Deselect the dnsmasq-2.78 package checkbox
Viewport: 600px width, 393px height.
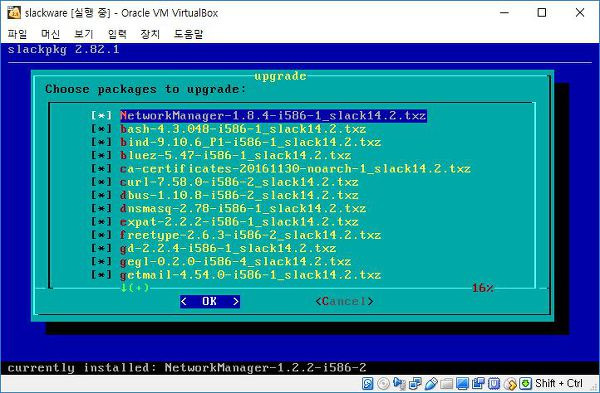(x=101, y=209)
